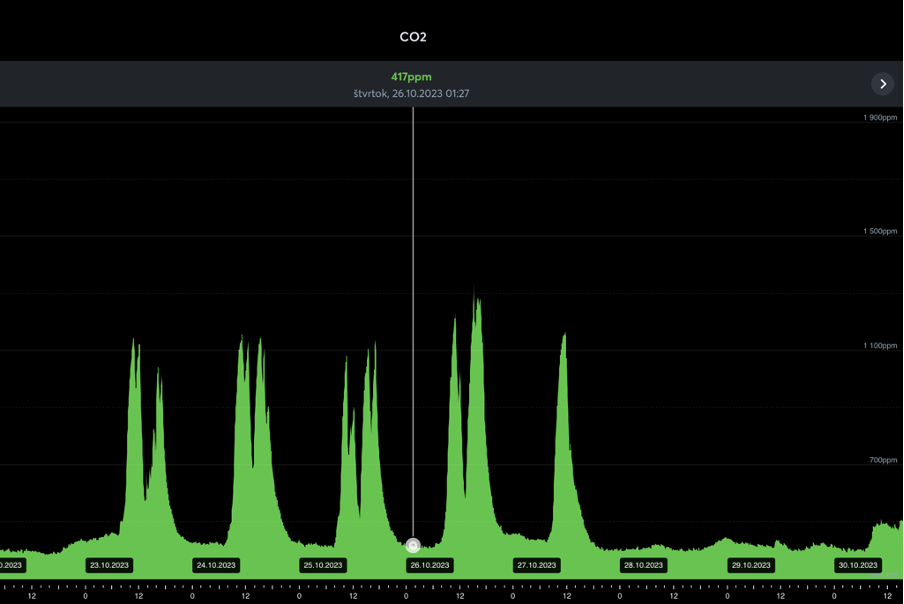
Task: Choose the 28.10.2023 date label
Action: point(643,565)
